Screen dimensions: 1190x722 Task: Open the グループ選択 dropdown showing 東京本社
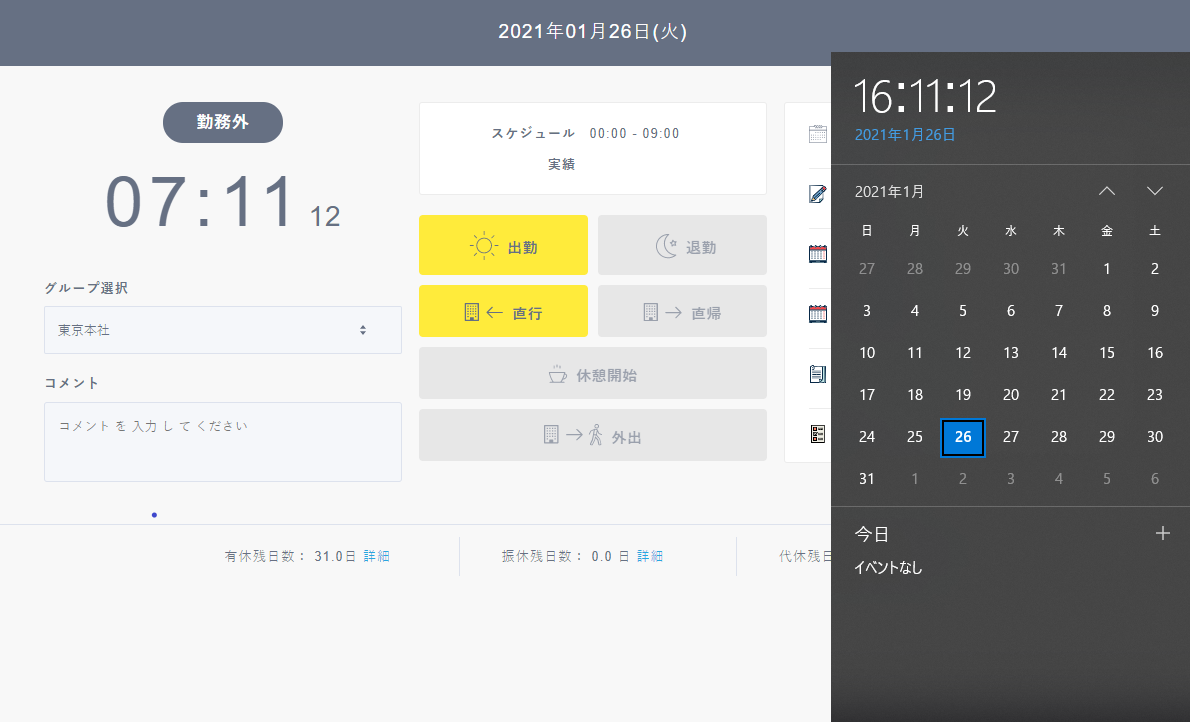222,330
